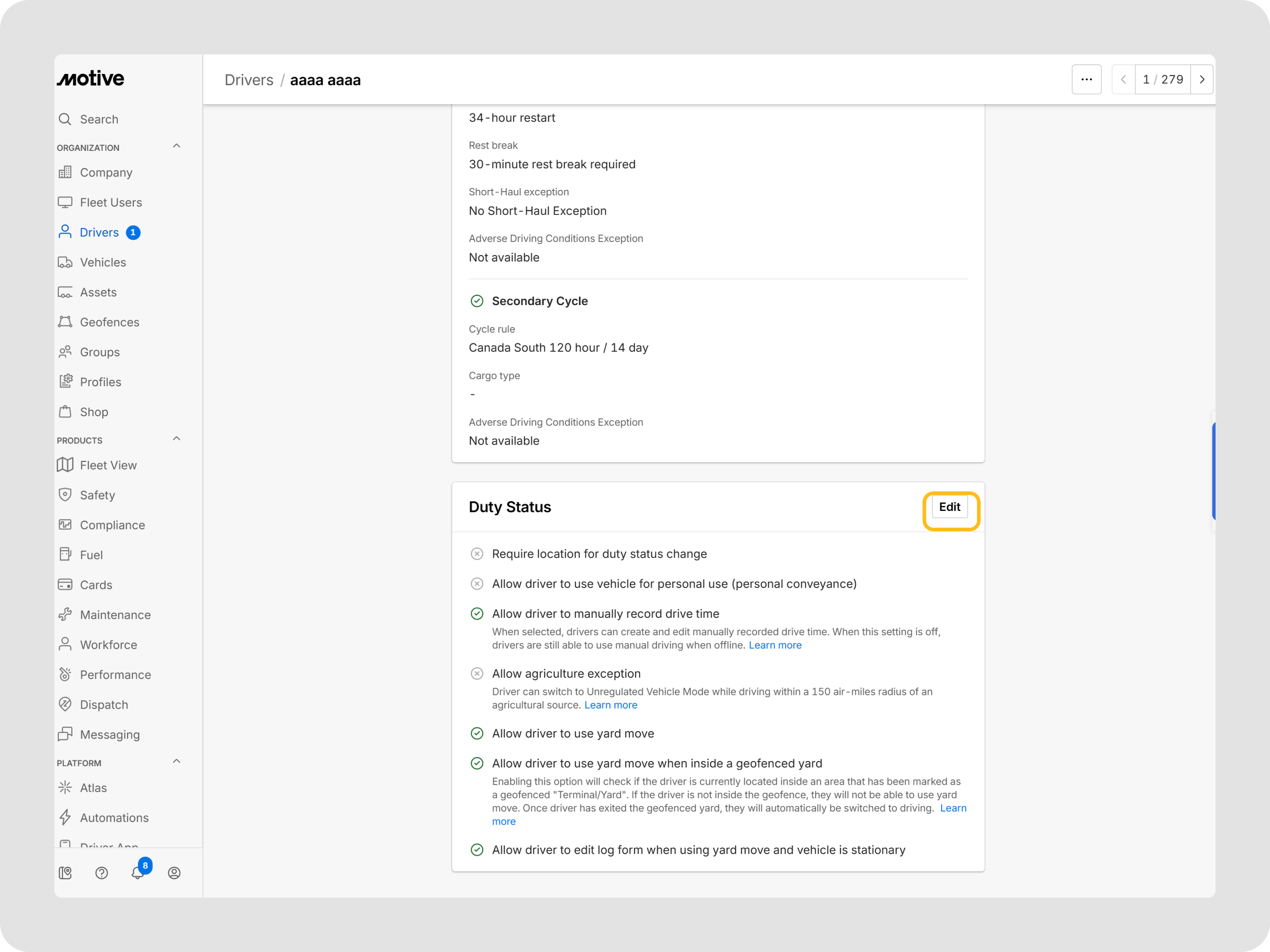1270x952 pixels.
Task: Open Learn more for manual drive time
Action: 775,645
